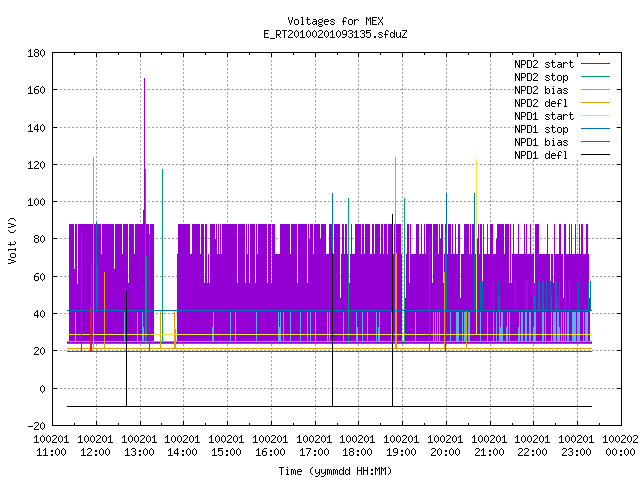Click the green NPD2 stop legend line
This screenshot has width=640, height=480.
595,77
